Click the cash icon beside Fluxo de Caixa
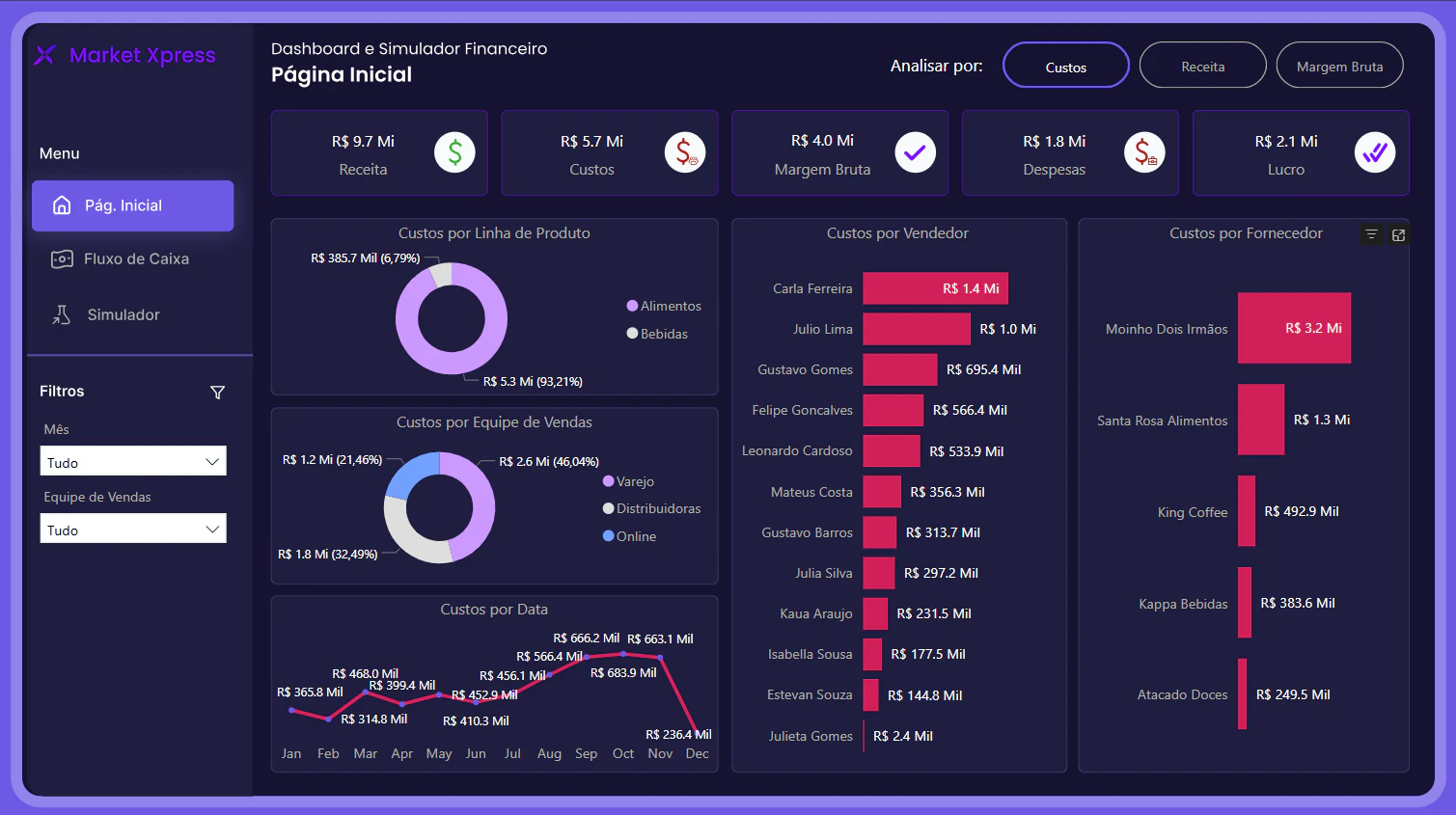The width and height of the screenshot is (1456, 815). coord(62,258)
